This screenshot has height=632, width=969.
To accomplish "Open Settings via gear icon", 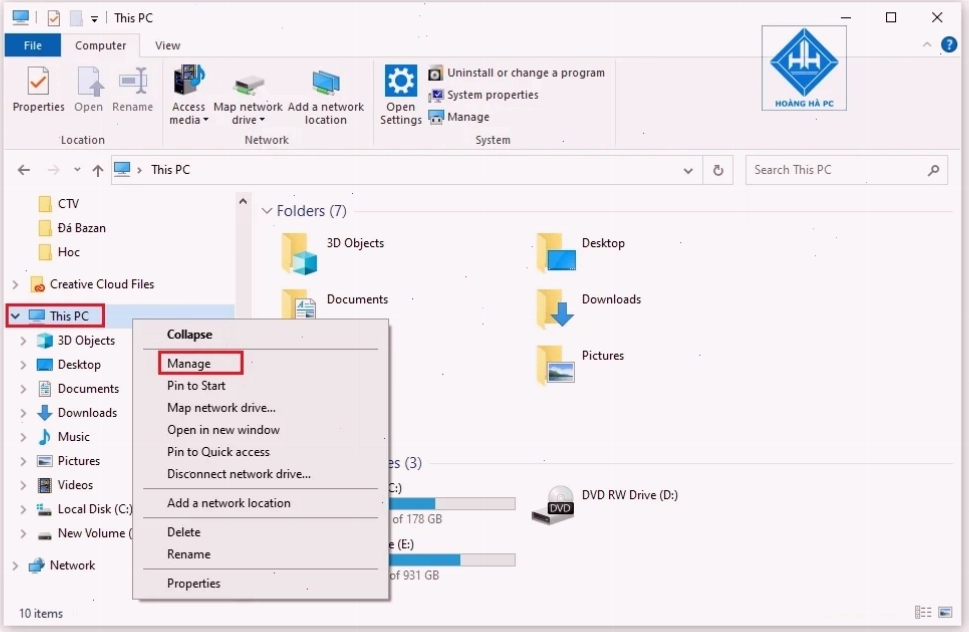I will tap(400, 95).
